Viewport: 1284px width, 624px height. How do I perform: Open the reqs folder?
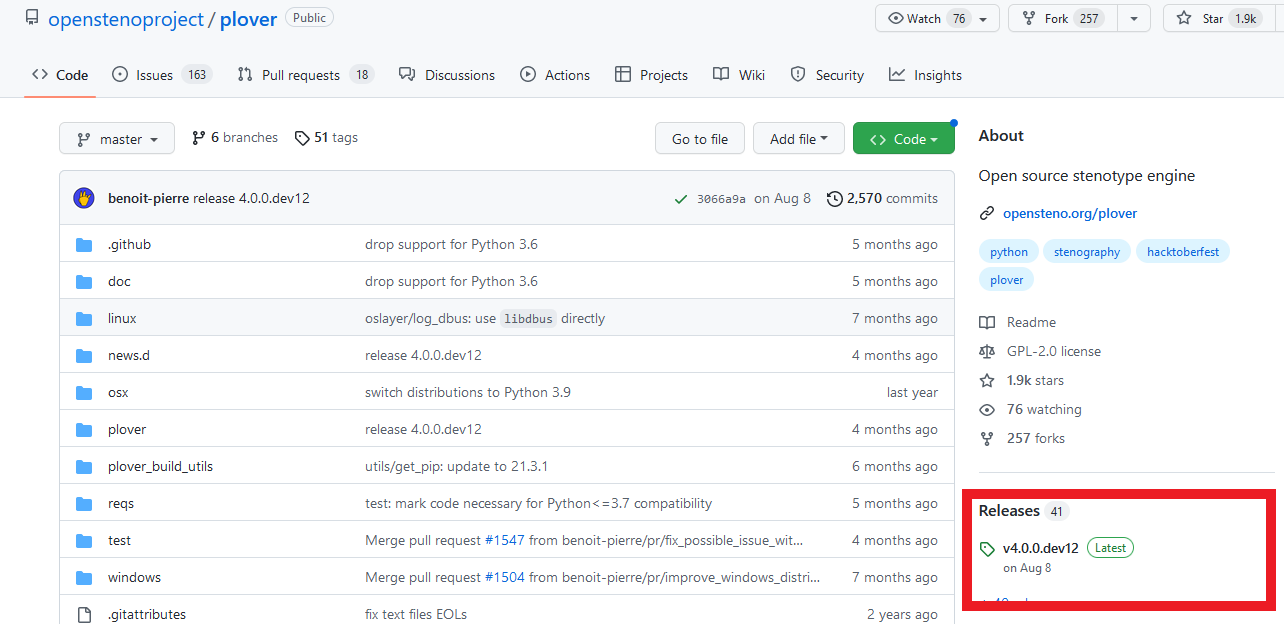pos(121,503)
